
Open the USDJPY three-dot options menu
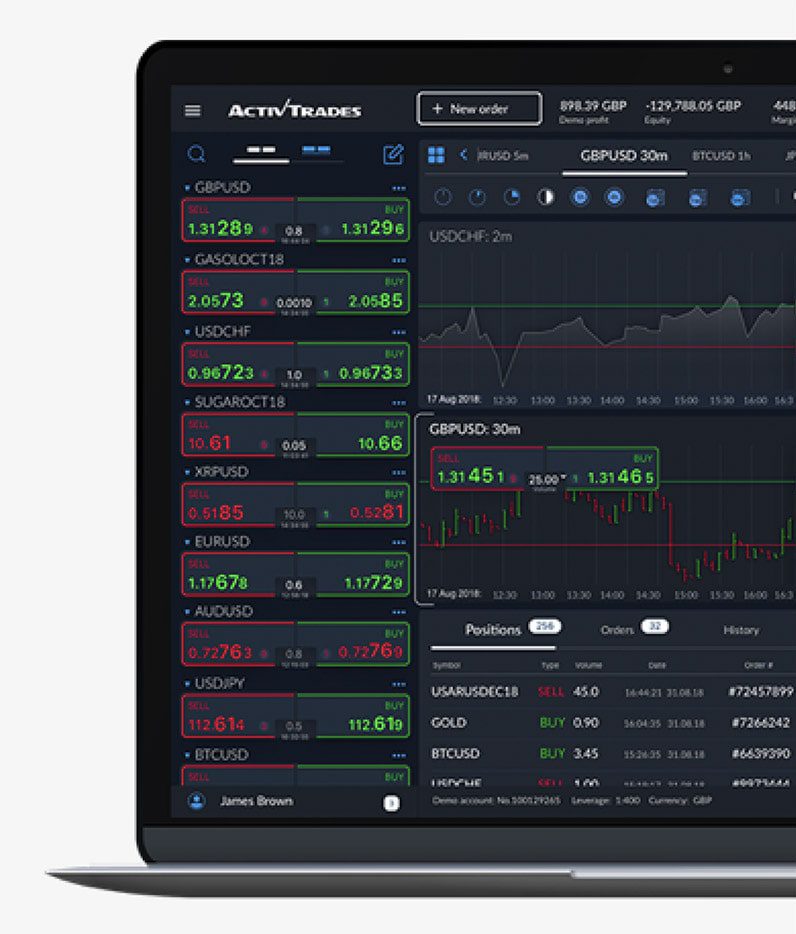click(x=399, y=684)
